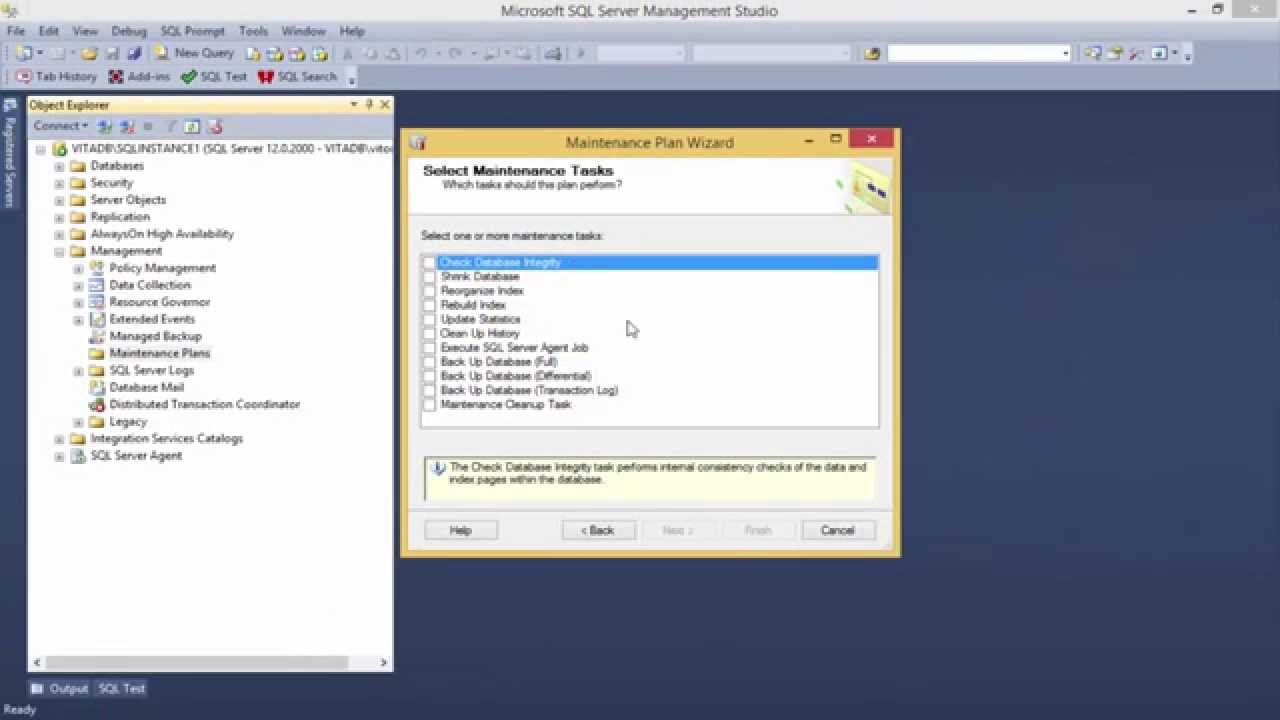Switch to the SQL Test bottom tab
This screenshot has height=720, width=1280.
121,688
